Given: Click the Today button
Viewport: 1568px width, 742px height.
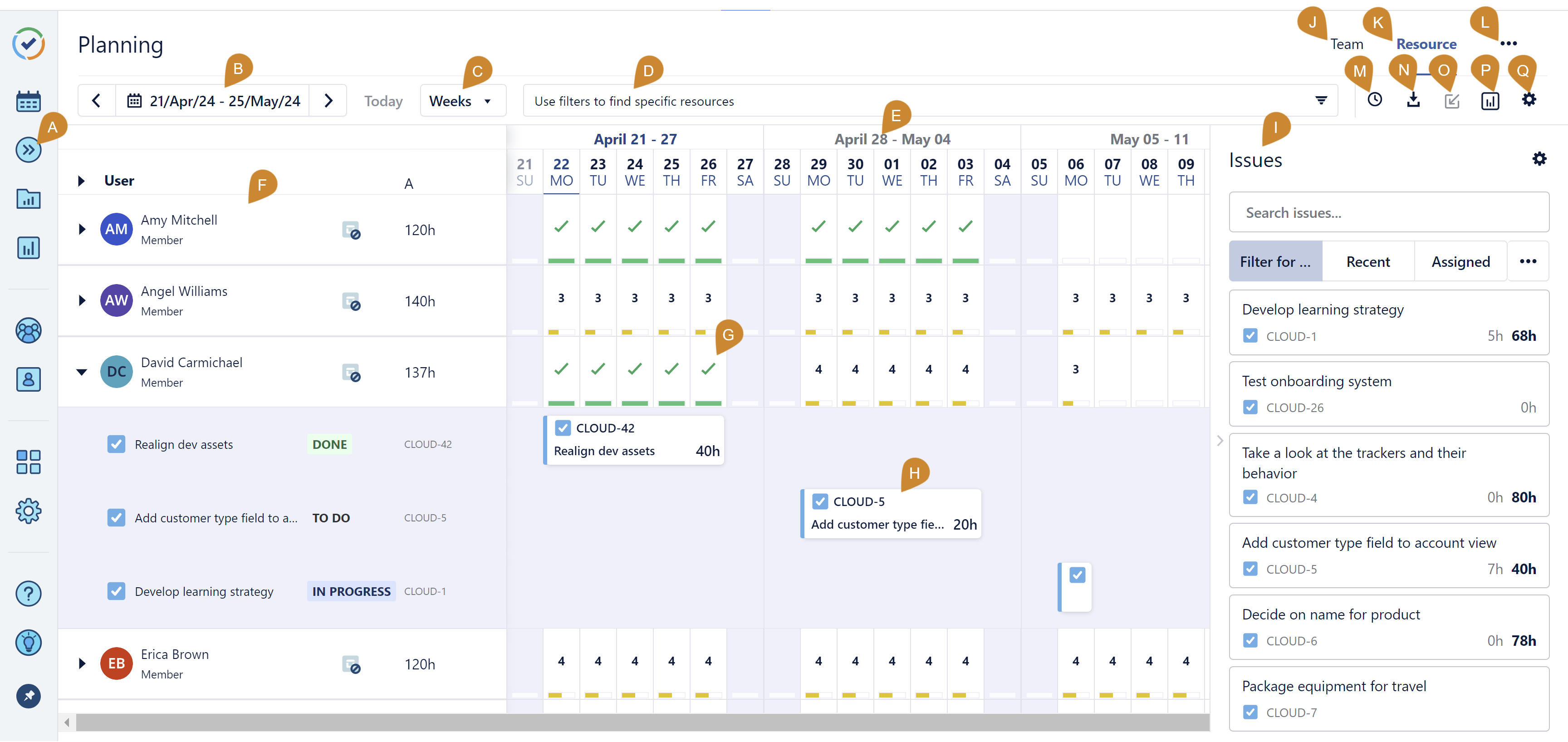Looking at the screenshot, I should 383,101.
